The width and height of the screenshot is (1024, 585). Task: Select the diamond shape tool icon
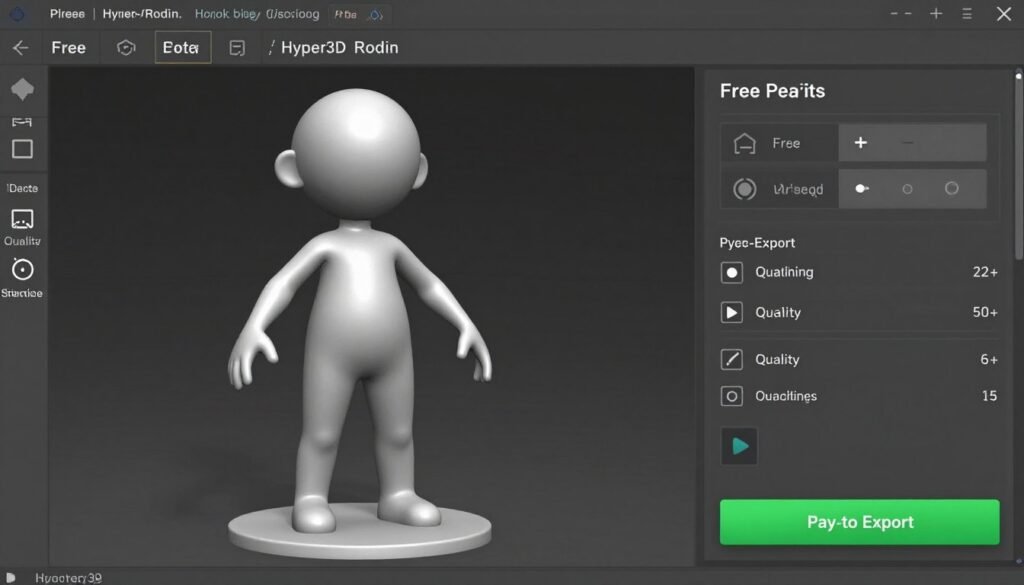[x=22, y=89]
